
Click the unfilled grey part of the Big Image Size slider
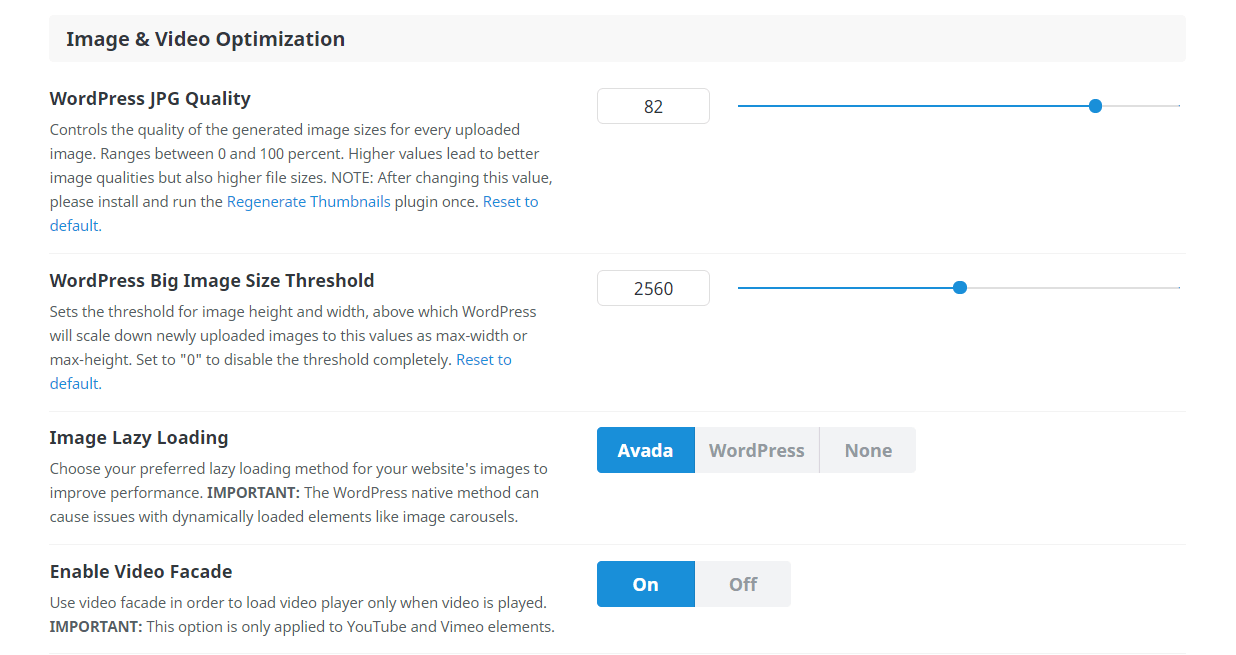click(1070, 288)
